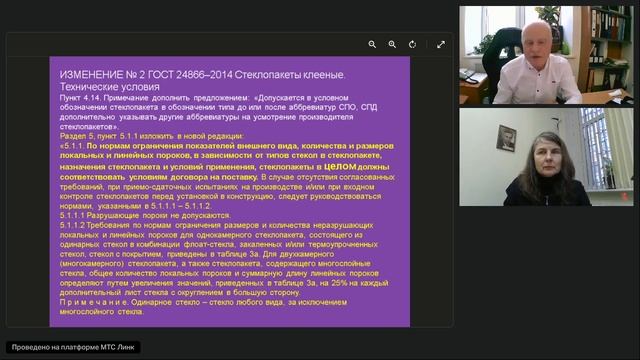Click the last line 'многослойного стекла.'
This screenshot has width=640, height=360.
pos(102,312)
